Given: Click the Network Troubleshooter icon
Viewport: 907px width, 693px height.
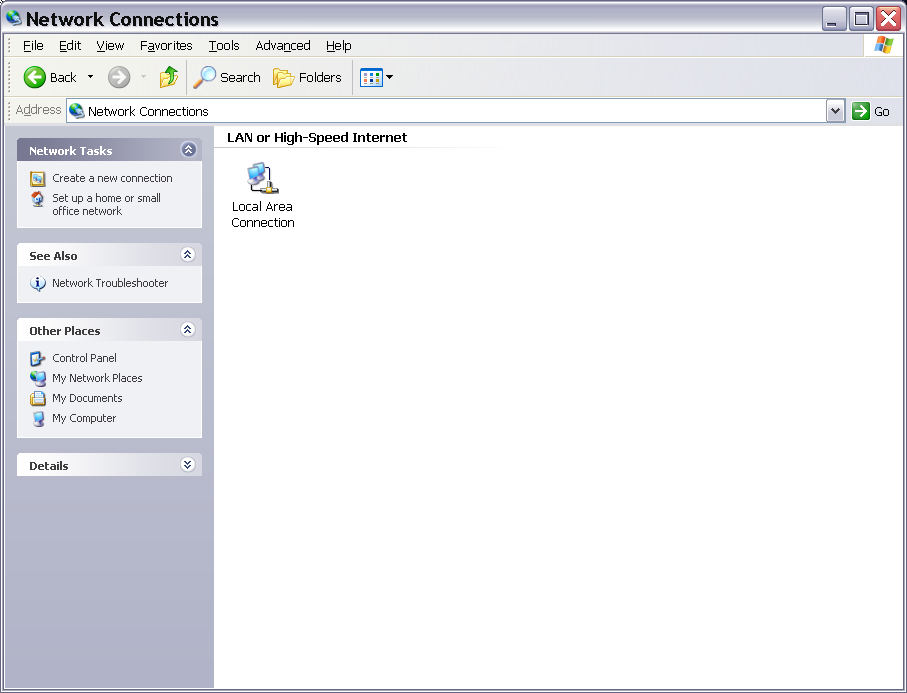Looking at the screenshot, I should pyautogui.click(x=38, y=284).
